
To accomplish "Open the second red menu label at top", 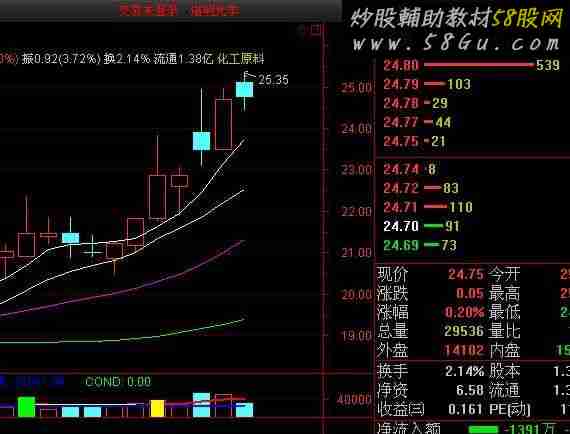I will click(x=216, y=10).
